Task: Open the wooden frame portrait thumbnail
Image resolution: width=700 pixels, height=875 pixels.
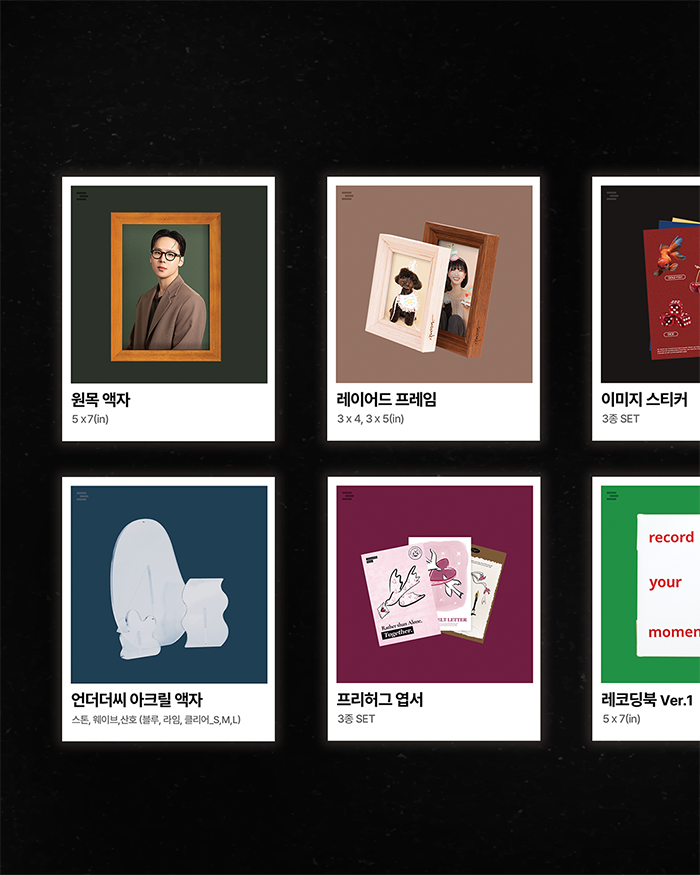Action: (x=169, y=285)
